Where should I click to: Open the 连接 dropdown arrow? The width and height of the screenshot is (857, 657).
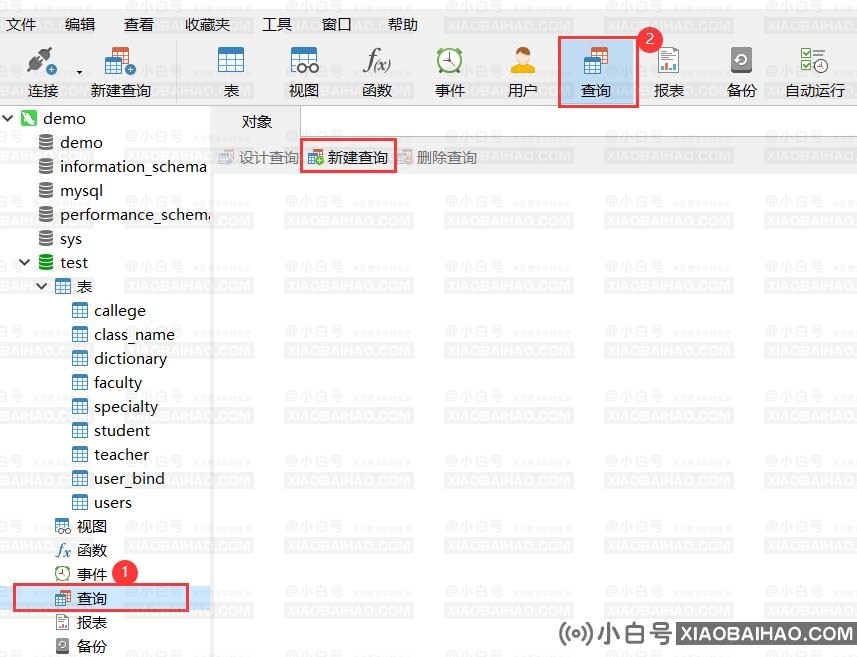[x=79, y=72]
